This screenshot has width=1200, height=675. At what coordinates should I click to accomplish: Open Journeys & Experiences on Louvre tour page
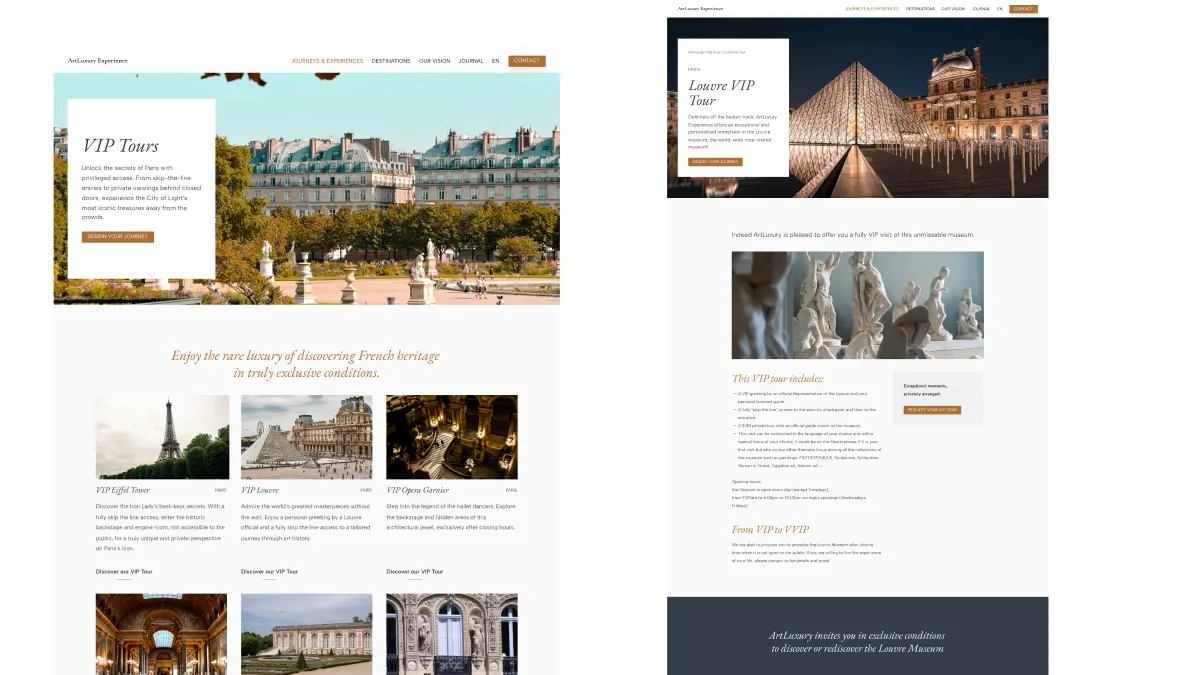[x=872, y=9]
